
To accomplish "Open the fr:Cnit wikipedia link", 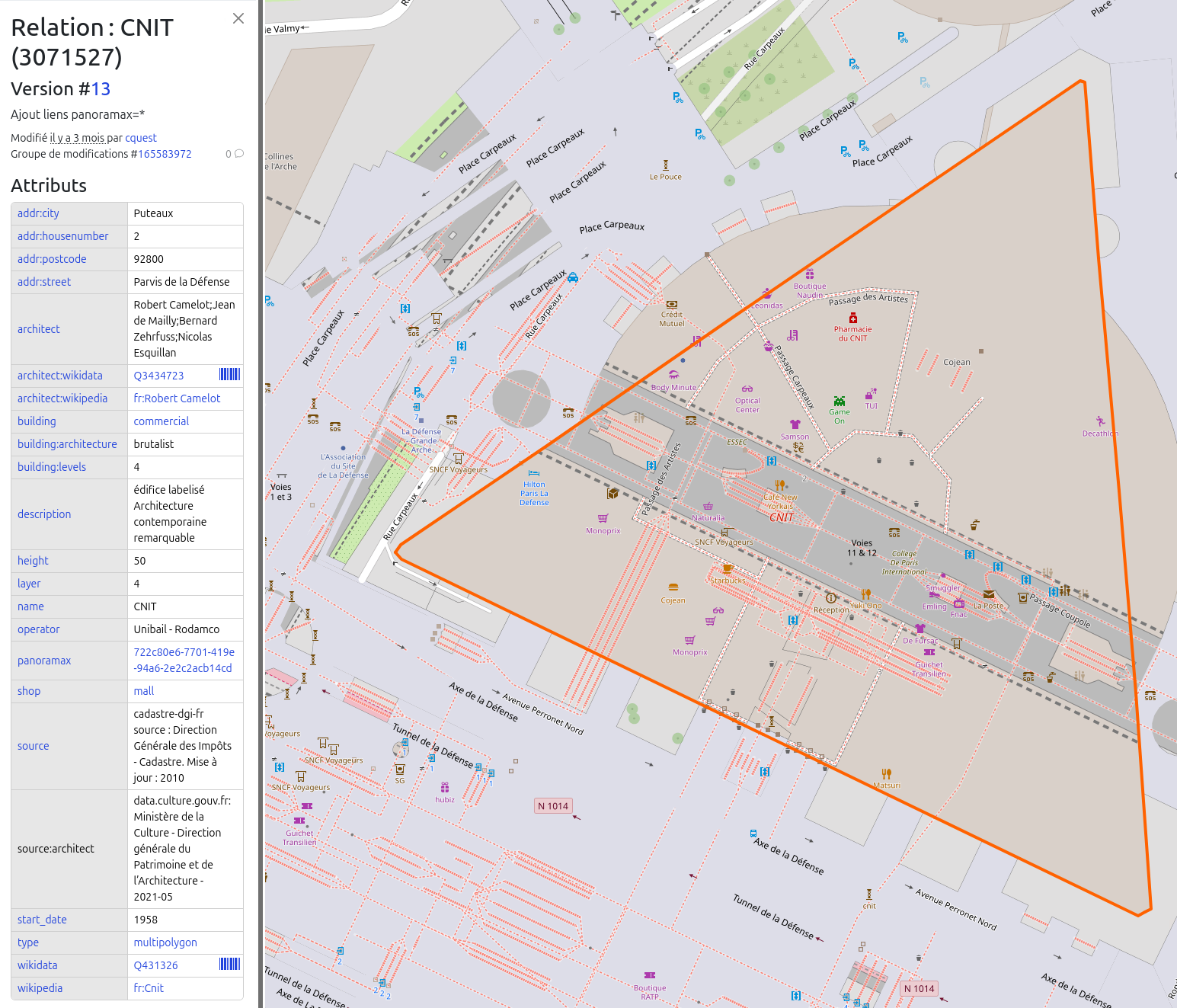I will tap(149, 988).
